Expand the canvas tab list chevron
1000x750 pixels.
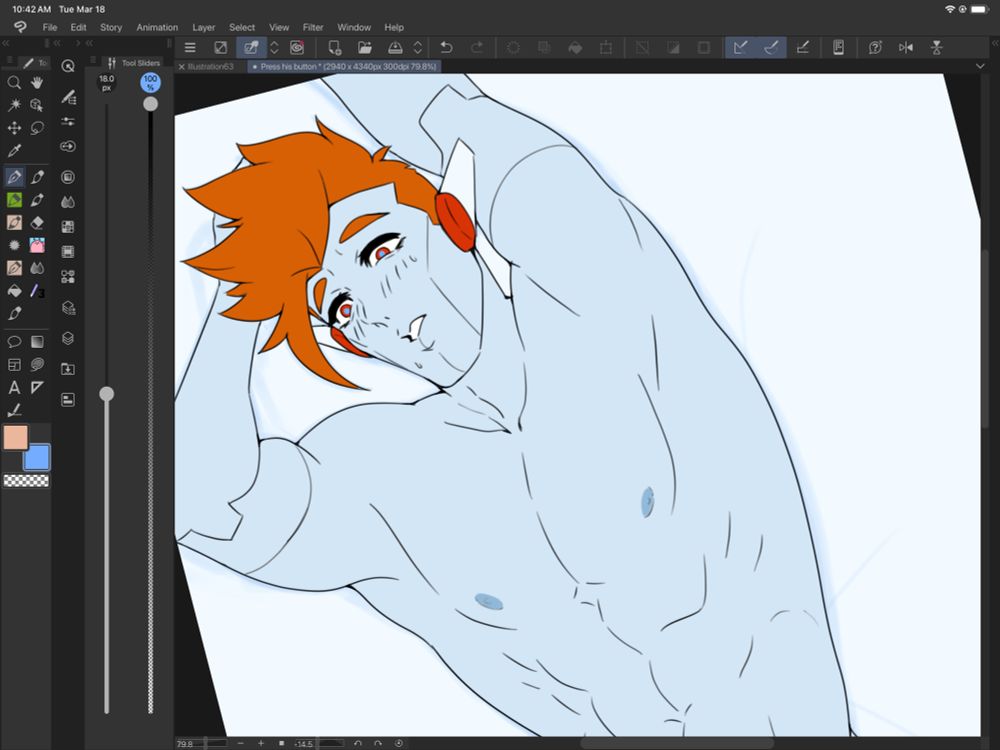(x=980, y=66)
